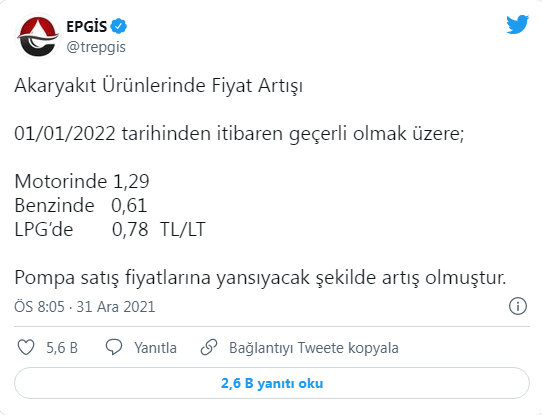Click the LPG'de 0,78 TL/LT line
The image size is (542, 415).
point(110,229)
